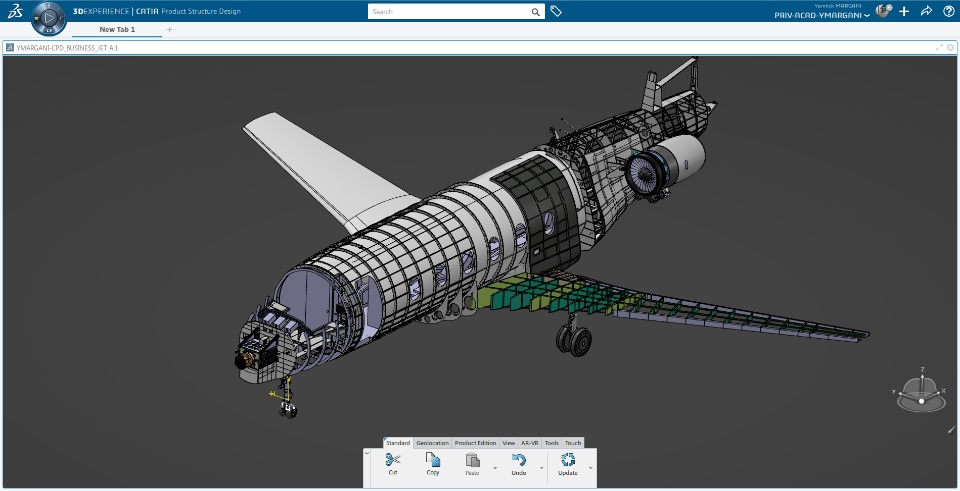The height and width of the screenshot is (491, 960).
Task: Collapse the action bar with left chevron
Action: 367,453
